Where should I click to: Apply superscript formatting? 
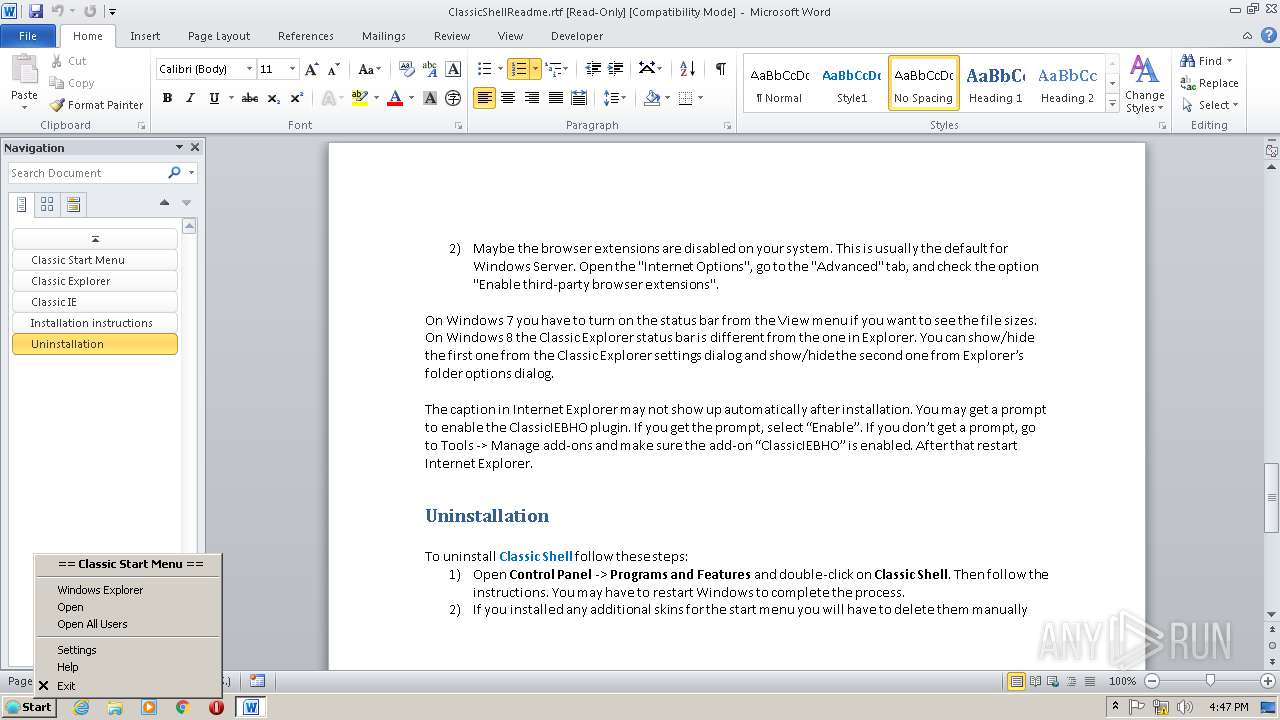(297, 98)
